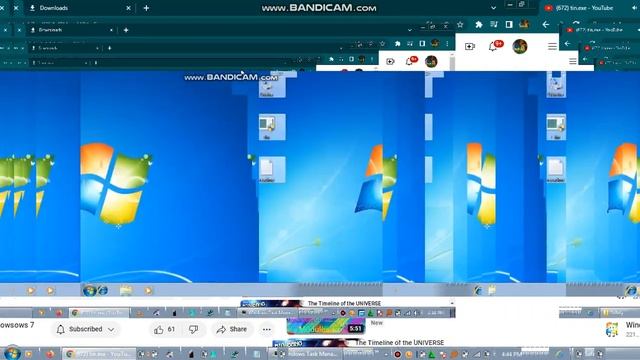This screenshot has height=360, width=640.
Task: Open the larger YouTube hamburger menu
Action: tap(552, 47)
